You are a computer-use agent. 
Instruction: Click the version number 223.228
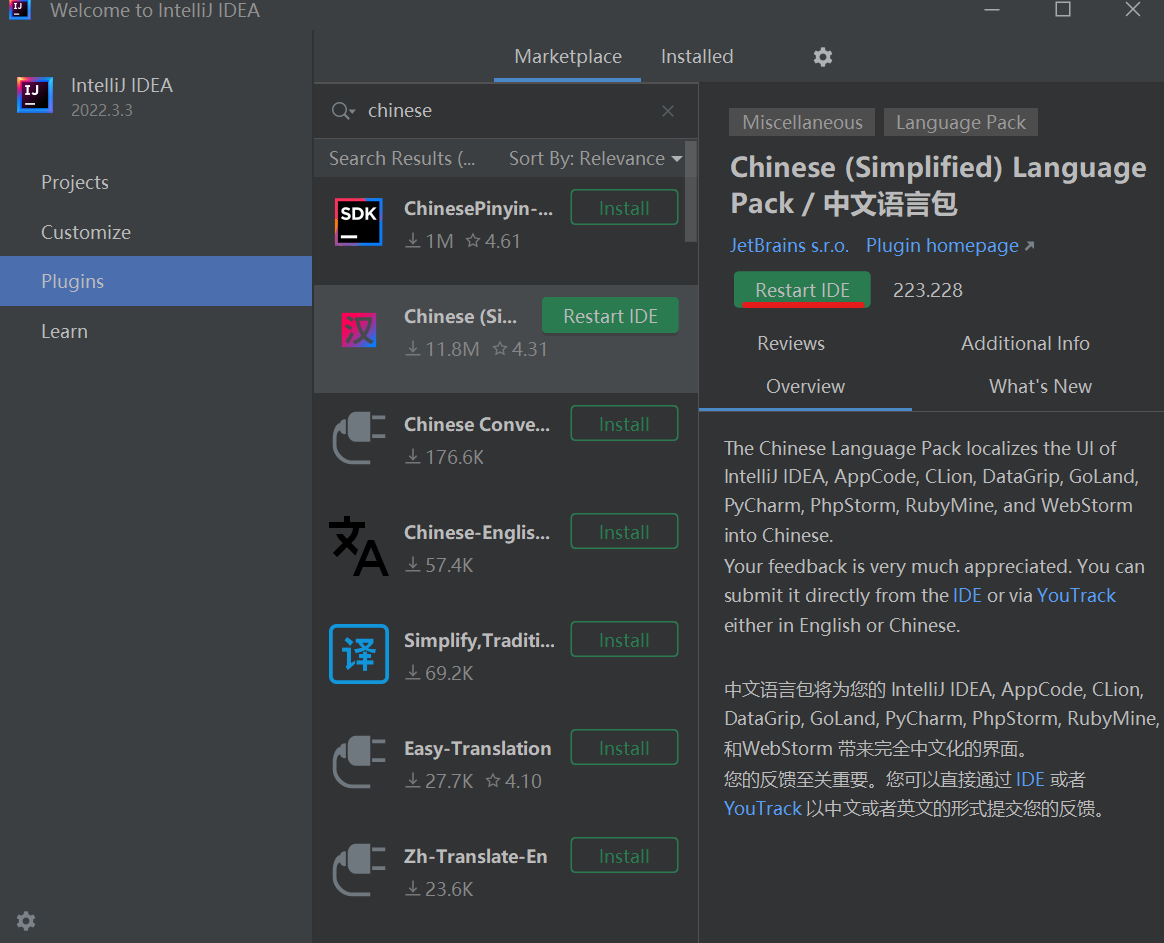[927, 290]
